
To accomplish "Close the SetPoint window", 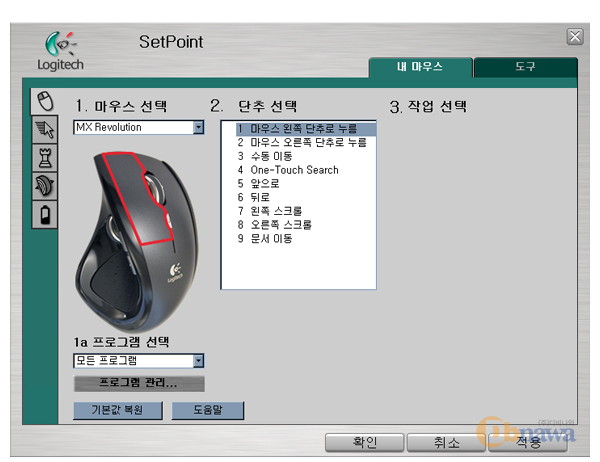I will [575, 37].
